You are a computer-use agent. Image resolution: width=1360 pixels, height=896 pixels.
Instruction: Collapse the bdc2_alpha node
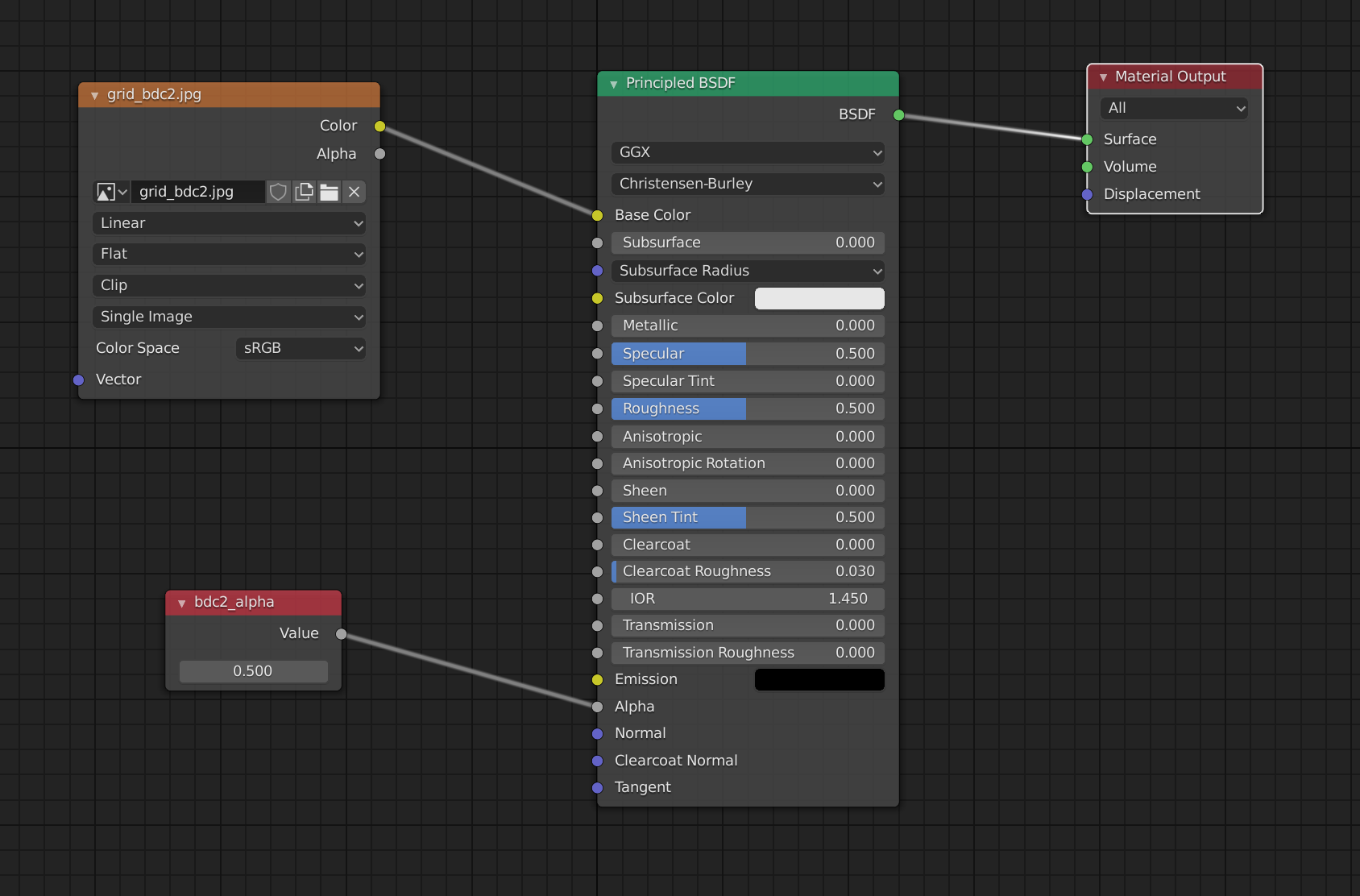pos(181,603)
